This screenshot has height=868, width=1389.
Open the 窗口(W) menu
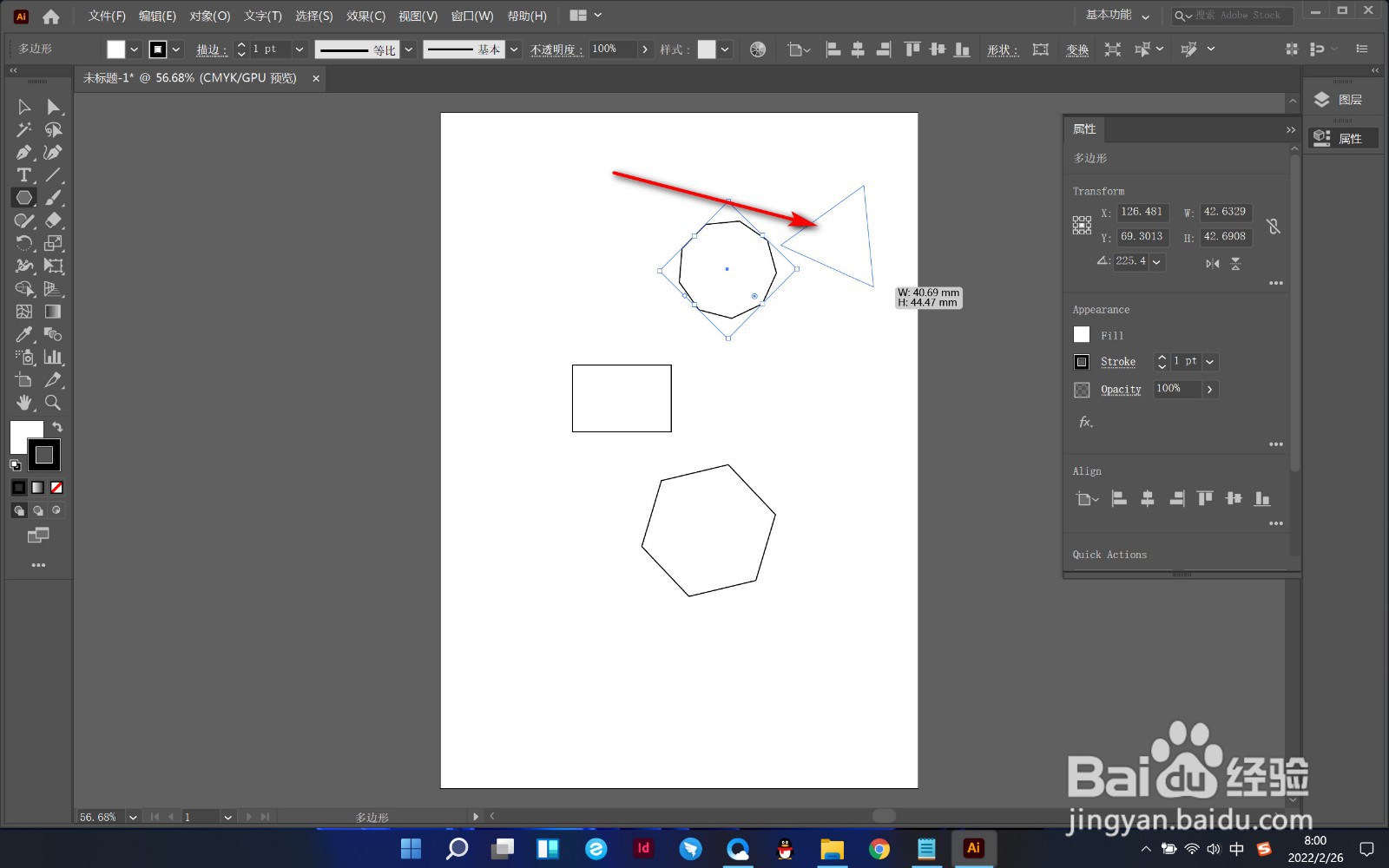coord(472,16)
